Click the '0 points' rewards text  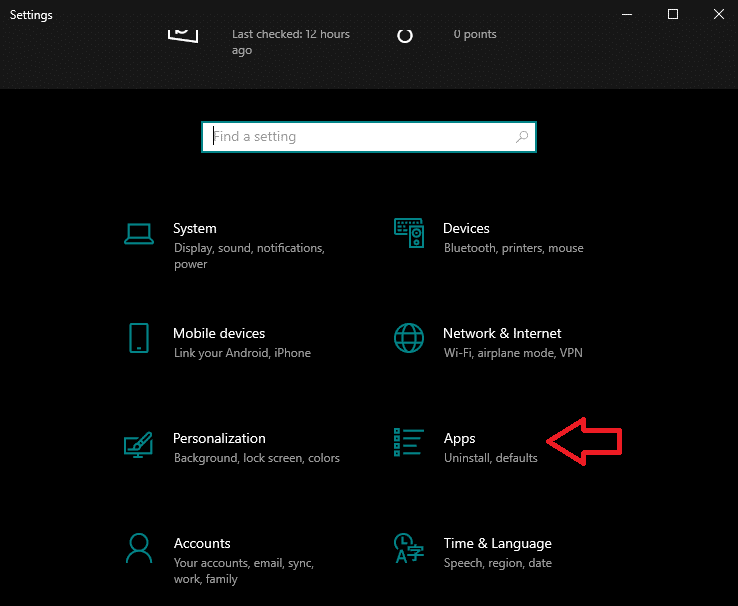coord(475,34)
